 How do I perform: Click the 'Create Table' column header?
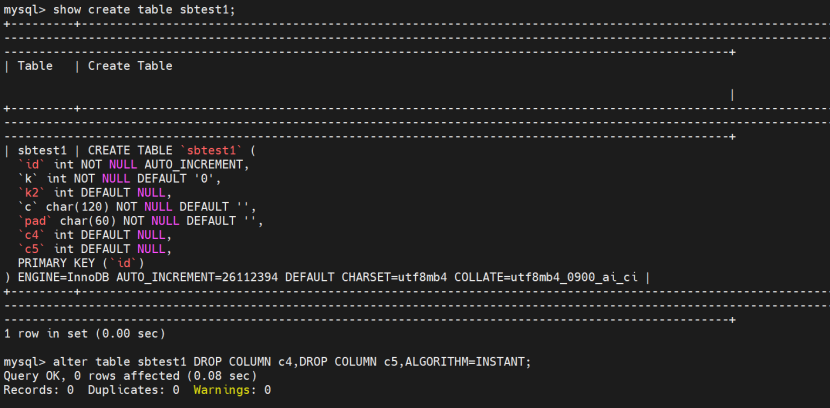(130, 66)
